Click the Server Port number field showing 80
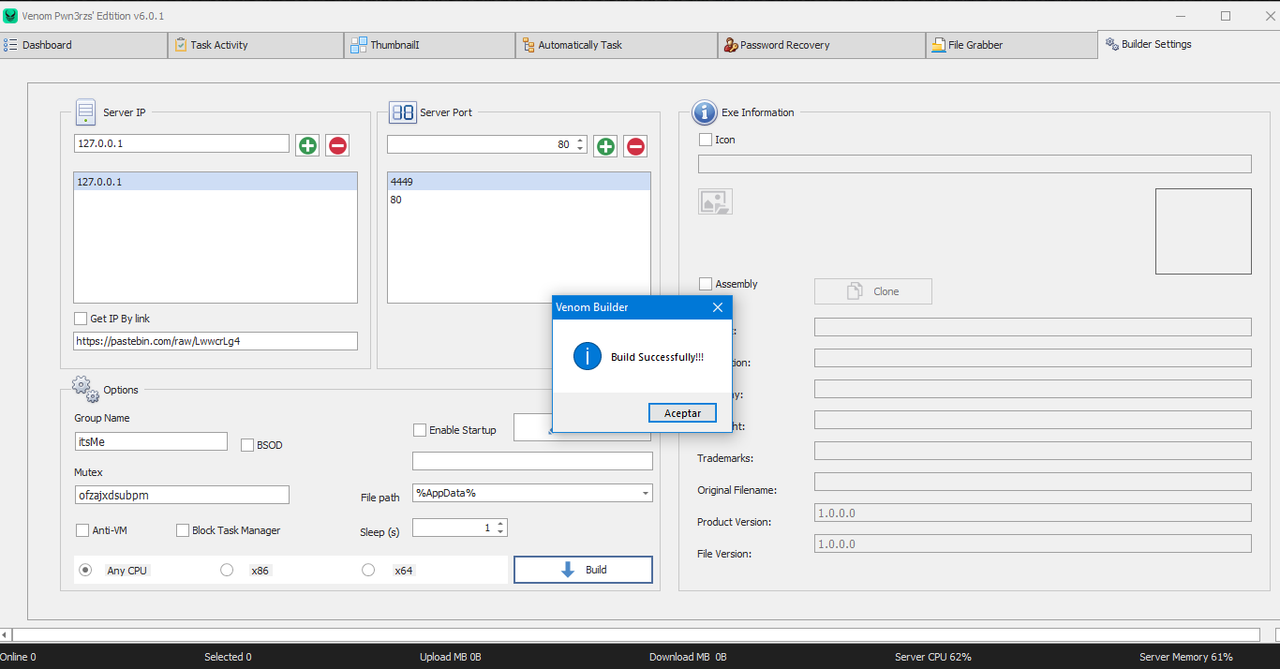Screen dimensions: 1280x669 480,145
